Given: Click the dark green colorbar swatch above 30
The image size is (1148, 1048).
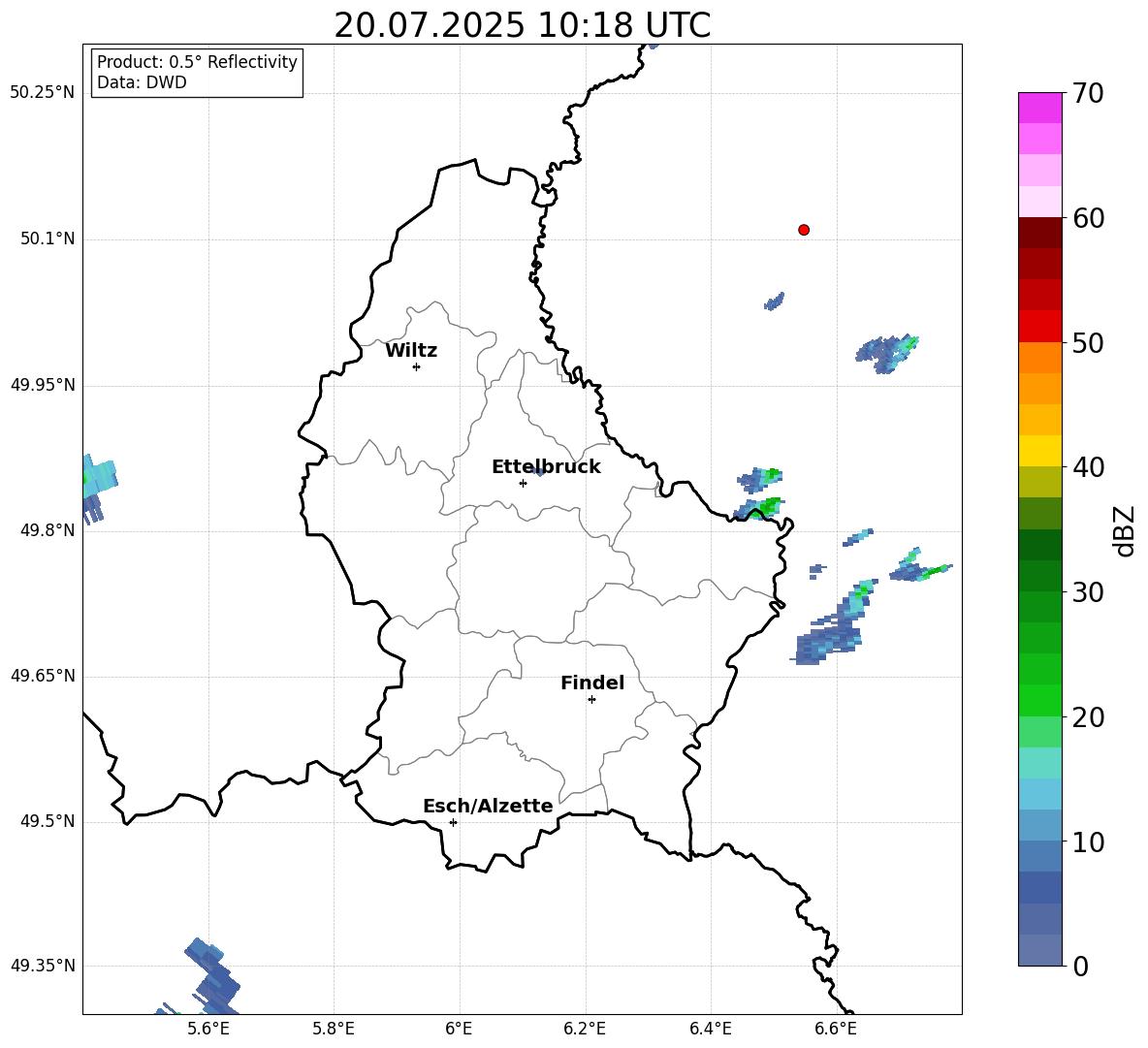Looking at the screenshot, I should (x=1040, y=576).
